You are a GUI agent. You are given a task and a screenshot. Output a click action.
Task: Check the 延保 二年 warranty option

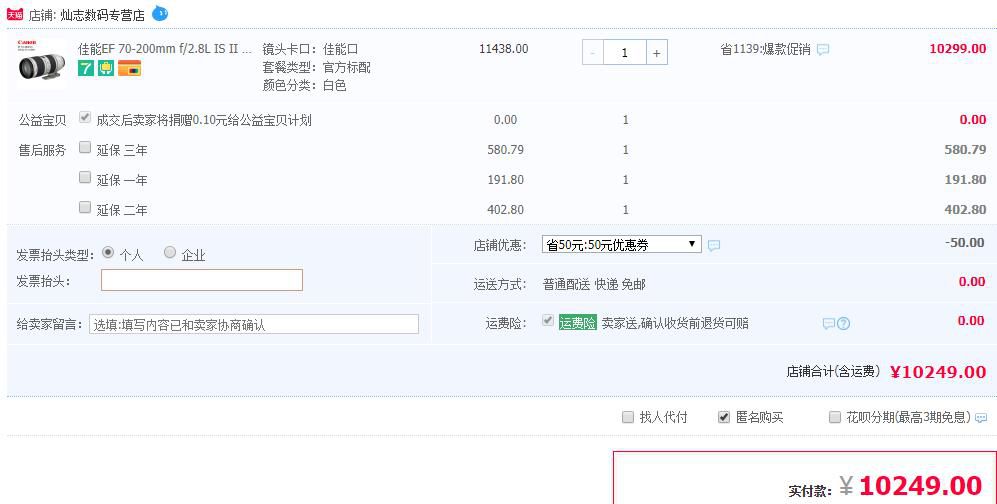click(x=85, y=207)
